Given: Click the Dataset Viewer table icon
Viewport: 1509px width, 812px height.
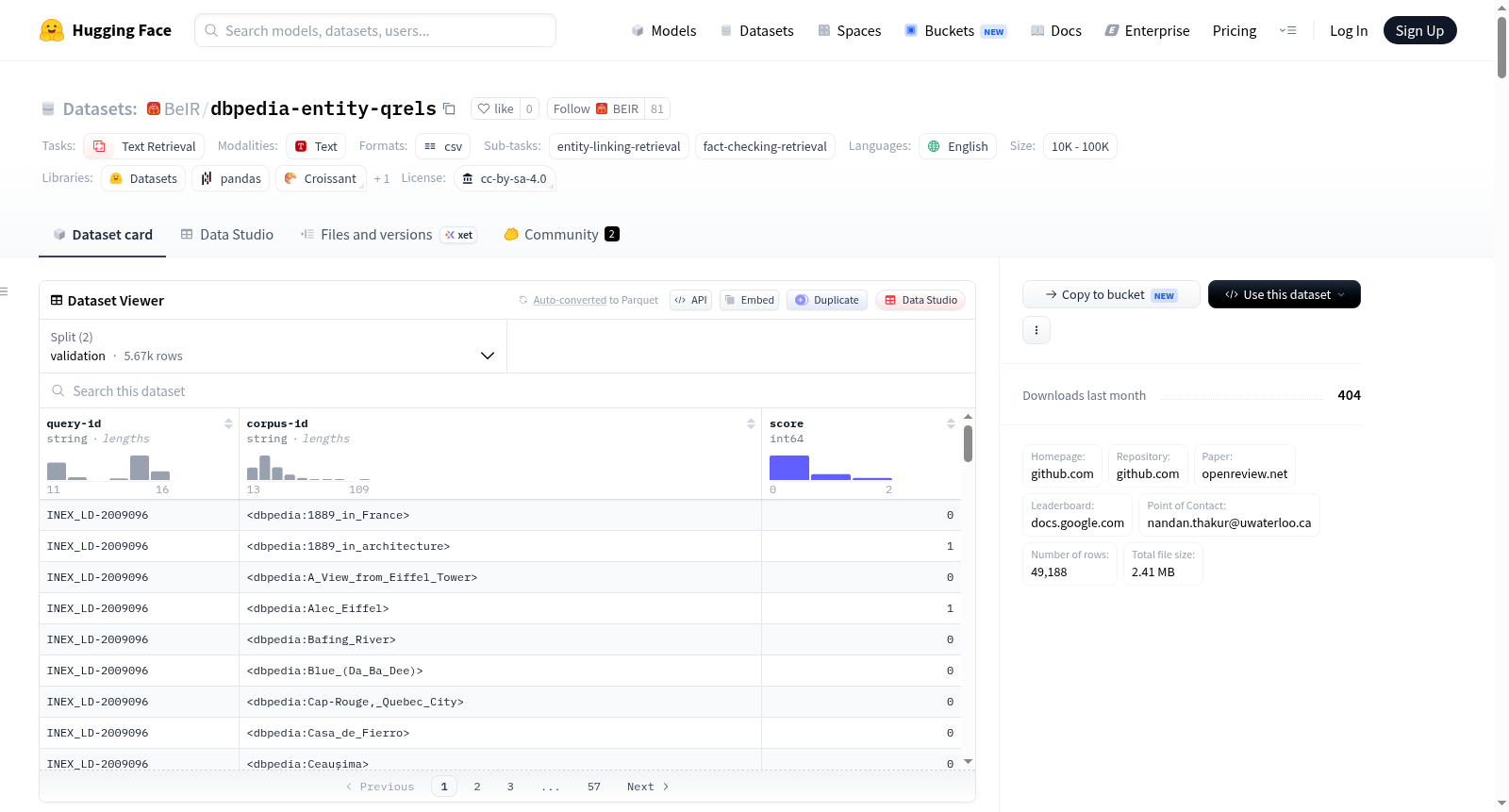Looking at the screenshot, I should (57, 300).
